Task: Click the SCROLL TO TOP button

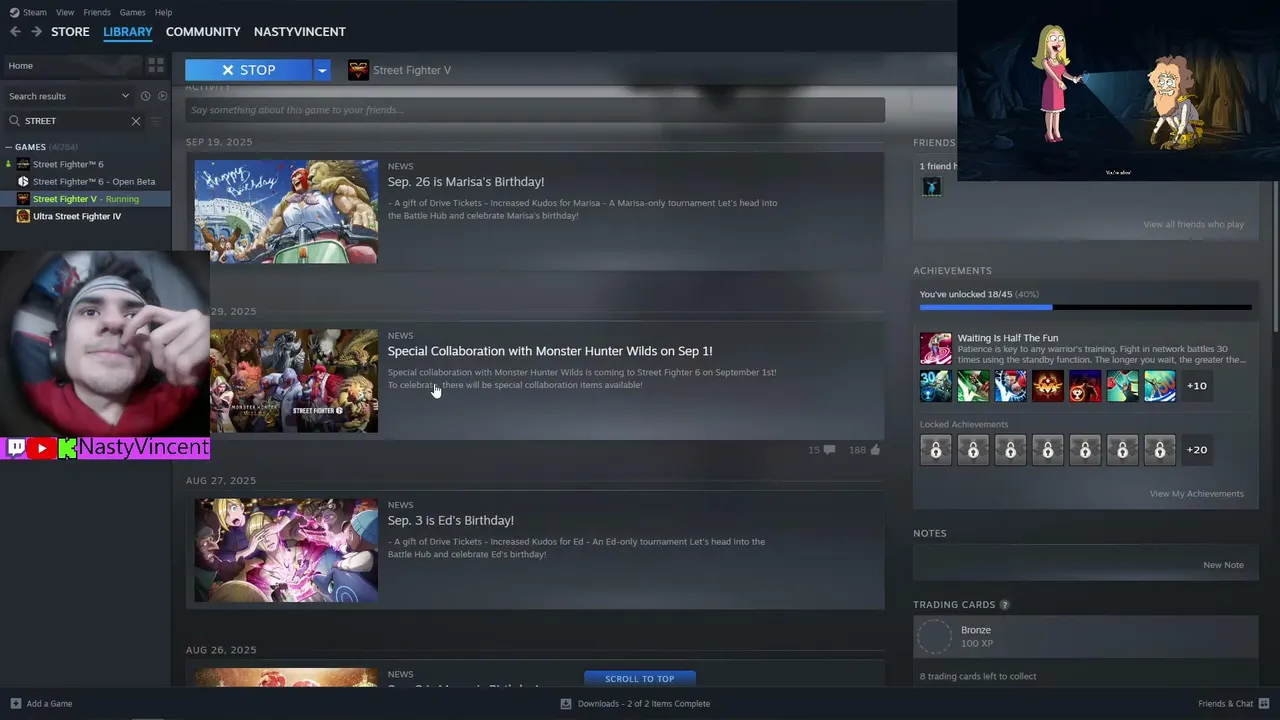Action: 640,679
